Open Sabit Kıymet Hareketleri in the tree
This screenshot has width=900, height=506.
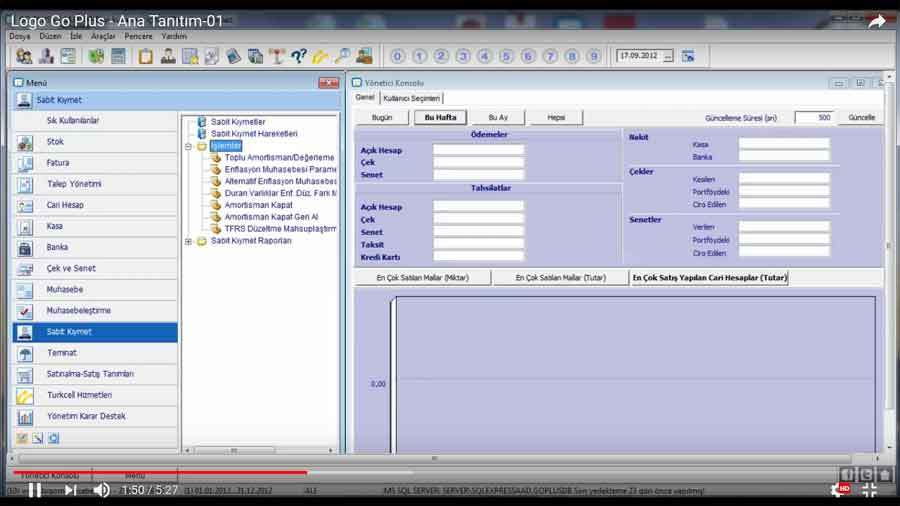254,134
